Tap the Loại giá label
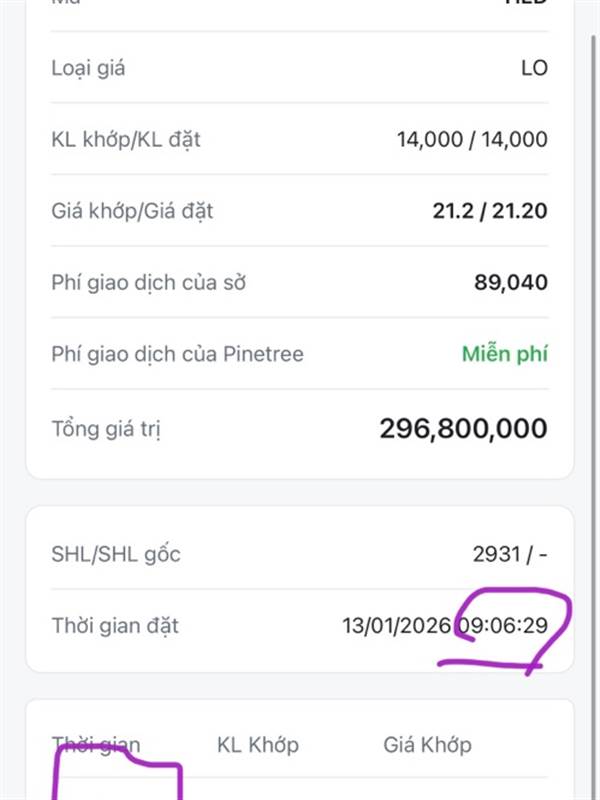 tap(88, 68)
